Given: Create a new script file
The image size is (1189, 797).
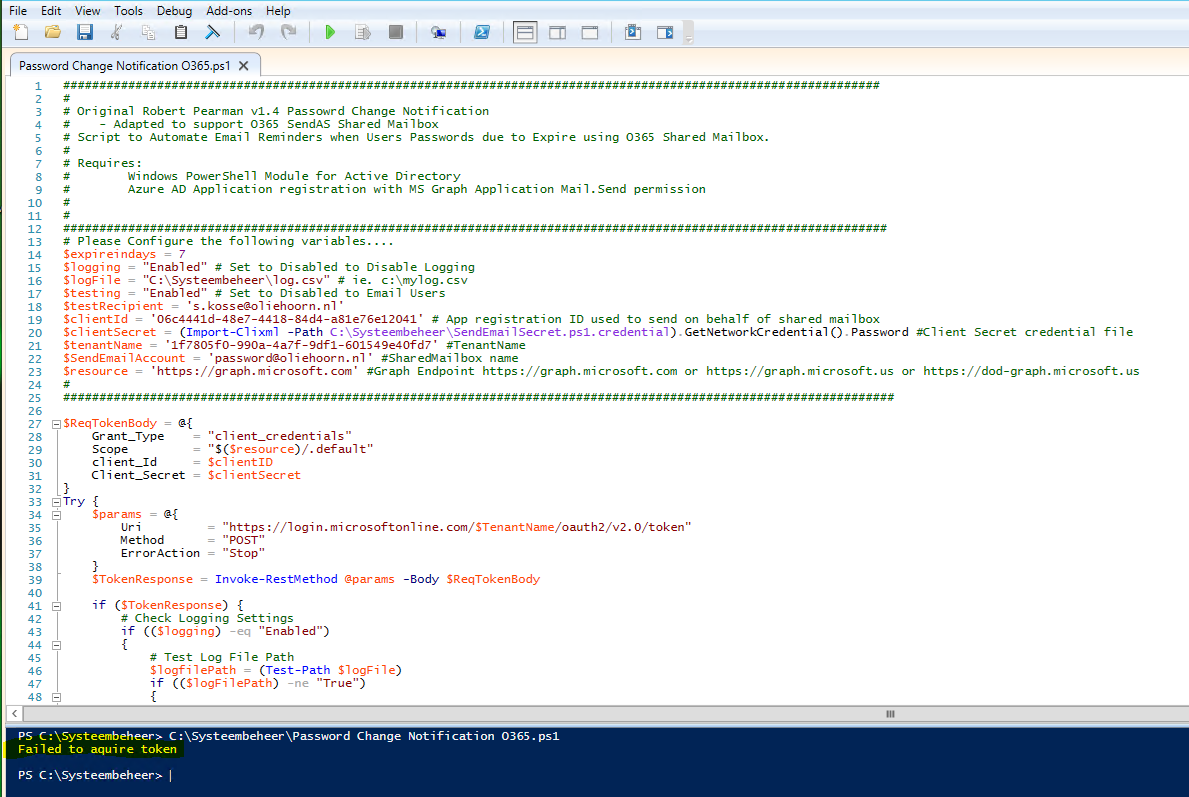Looking at the screenshot, I should 21,32.
